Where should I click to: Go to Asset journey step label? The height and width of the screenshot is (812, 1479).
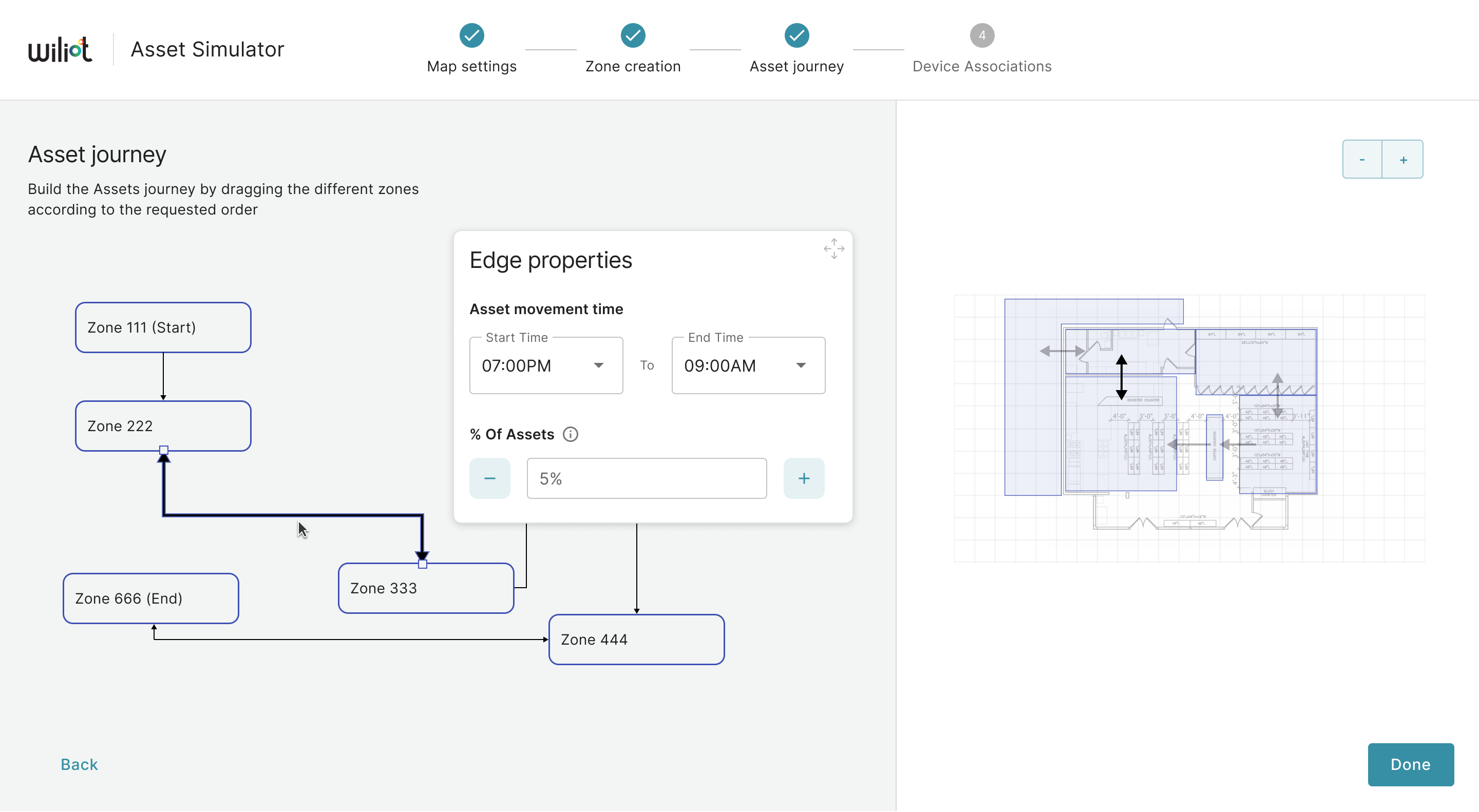point(797,67)
